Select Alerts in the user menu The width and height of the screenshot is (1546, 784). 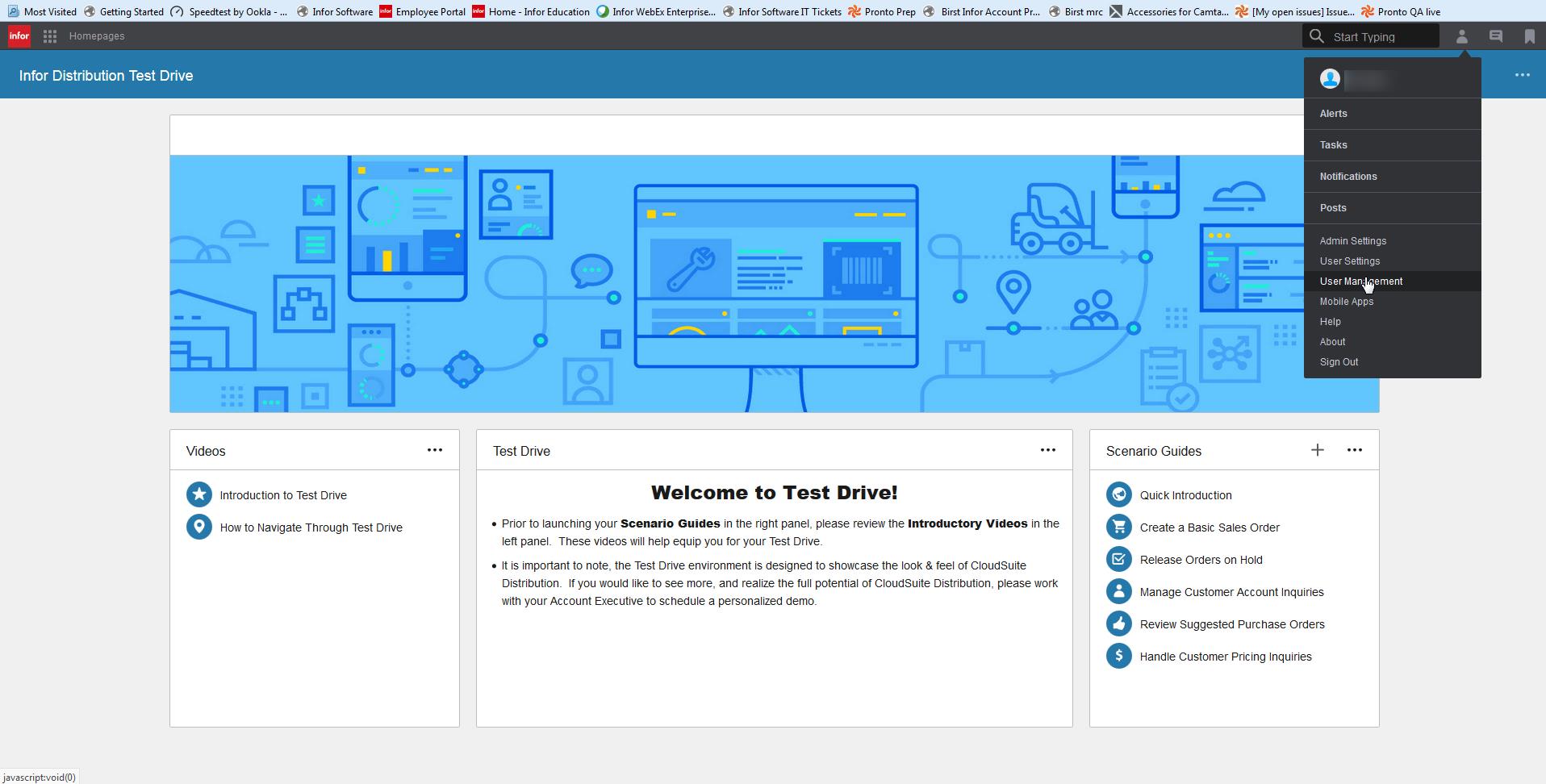pyautogui.click(x=1393, y=114)
